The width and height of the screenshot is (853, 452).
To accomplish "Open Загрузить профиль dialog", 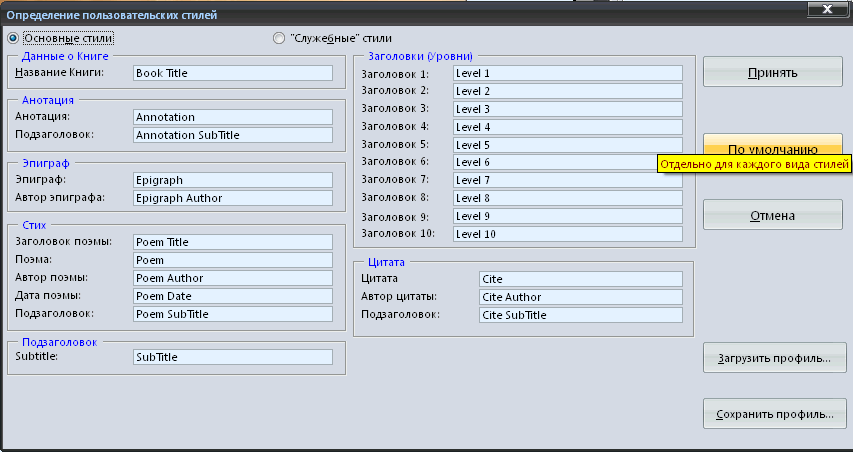I will pos(775,358).
